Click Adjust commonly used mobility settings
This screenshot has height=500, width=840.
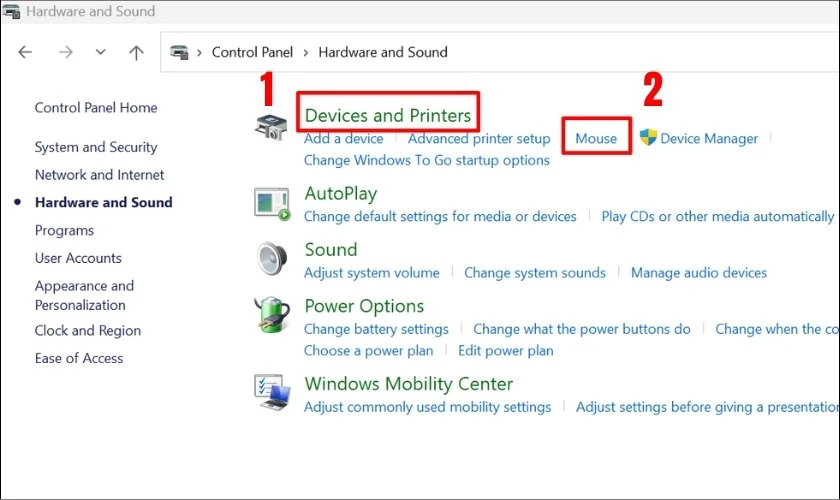coord(428,407)
